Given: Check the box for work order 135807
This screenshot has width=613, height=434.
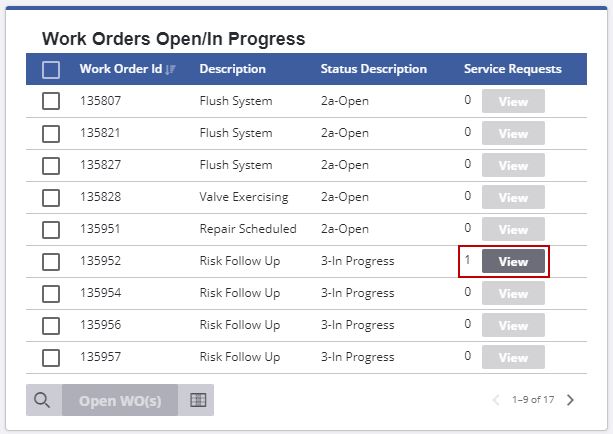Looking at the screenshot, I should [x=51, y=101].
